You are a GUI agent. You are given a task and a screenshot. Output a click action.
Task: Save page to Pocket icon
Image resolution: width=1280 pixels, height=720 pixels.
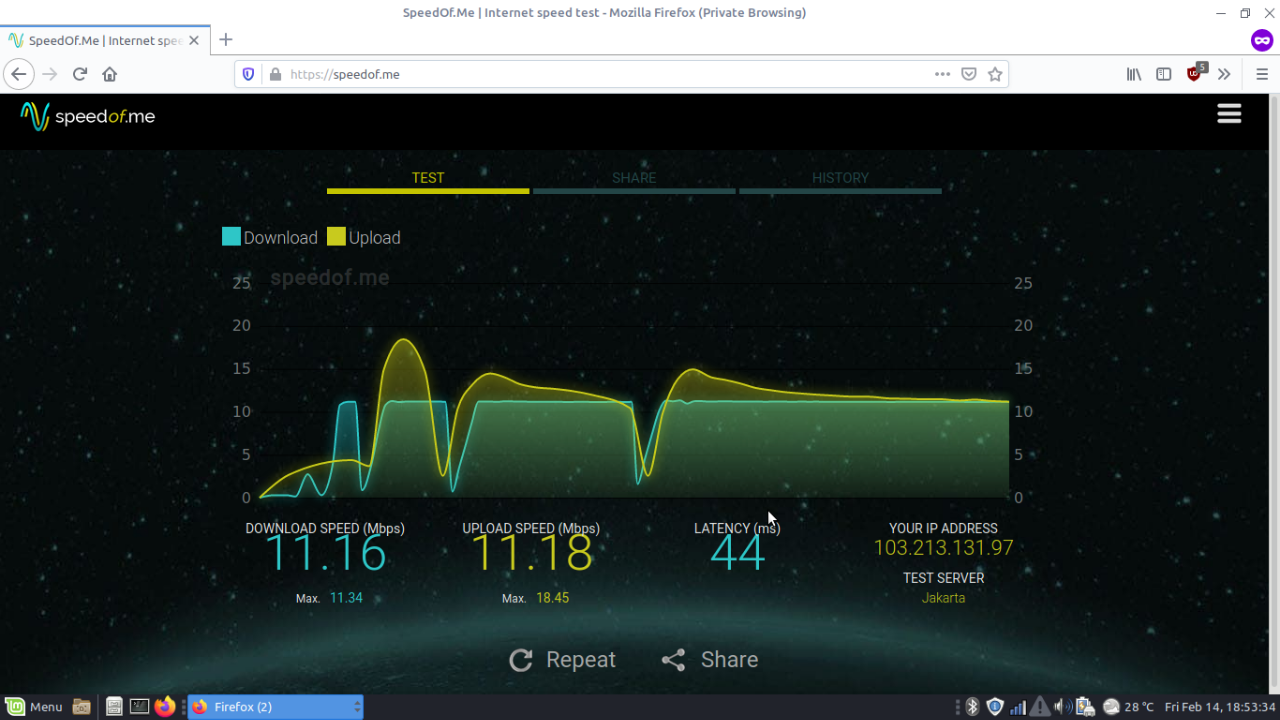click(968, 74)
